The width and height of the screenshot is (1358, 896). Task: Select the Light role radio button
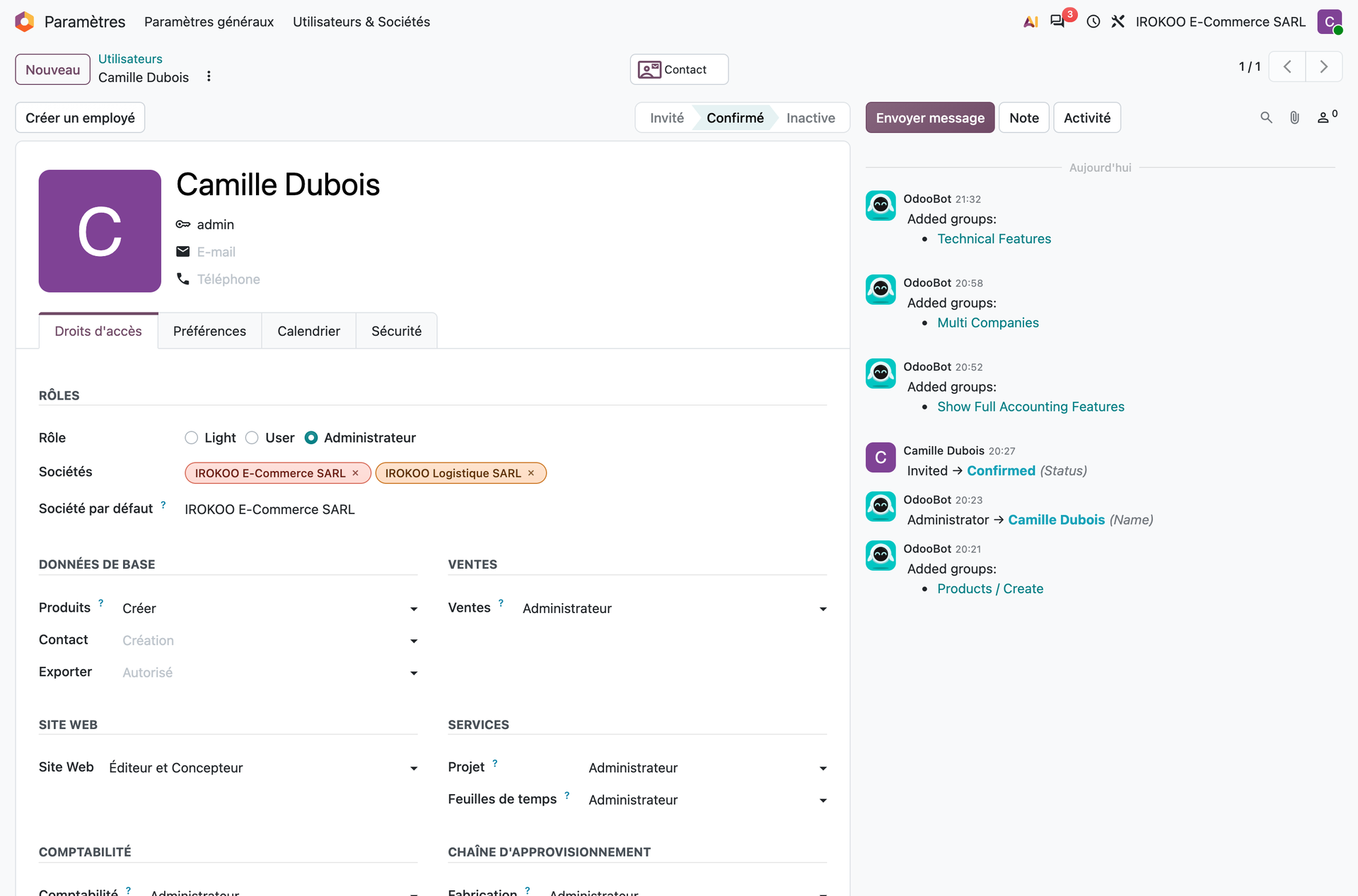[x=191, y=438]
